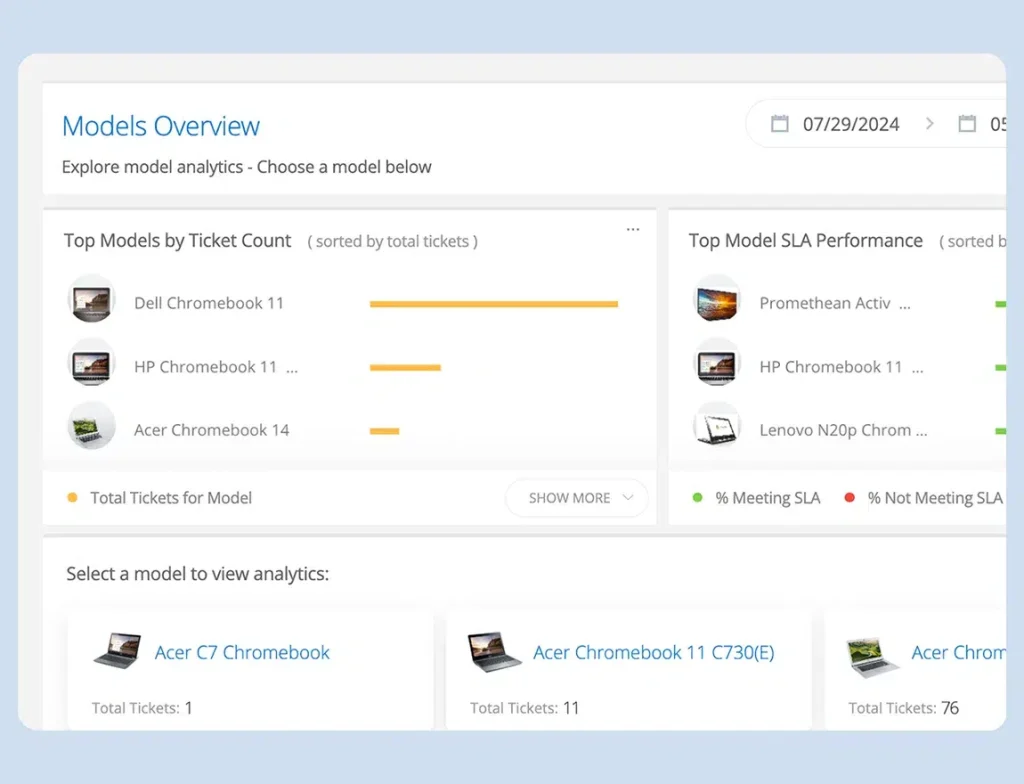Screen dimensions: 1024x784
Task: Open the three-dot menu of Ticket Count card
Action: (x=633, y=229)
